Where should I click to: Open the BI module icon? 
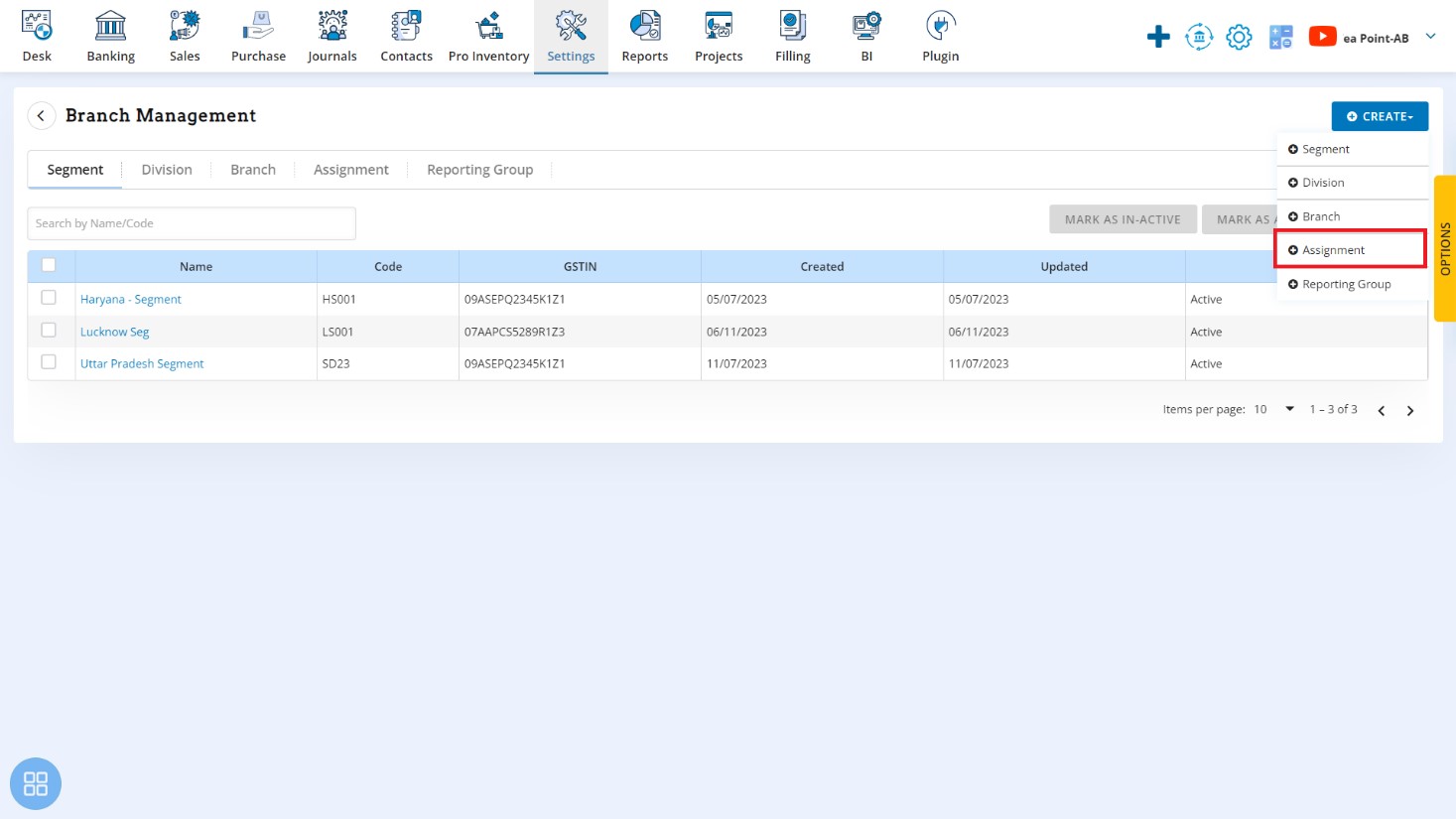point(866,26)
